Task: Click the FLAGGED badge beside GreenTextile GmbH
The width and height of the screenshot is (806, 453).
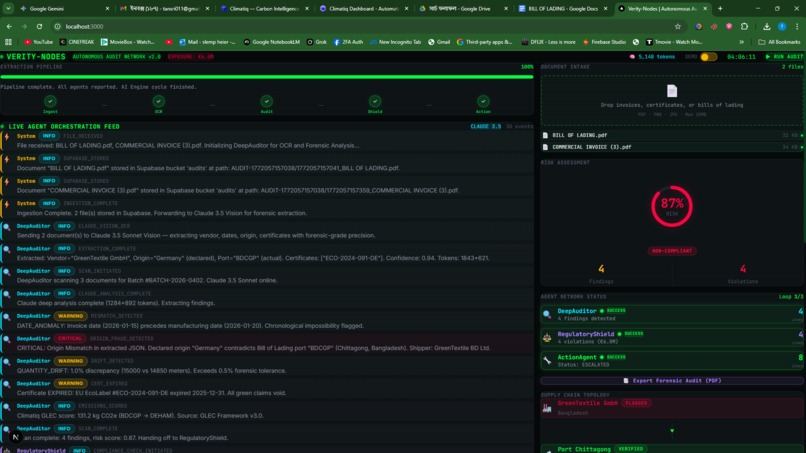Action: click(x=636, y=403)
